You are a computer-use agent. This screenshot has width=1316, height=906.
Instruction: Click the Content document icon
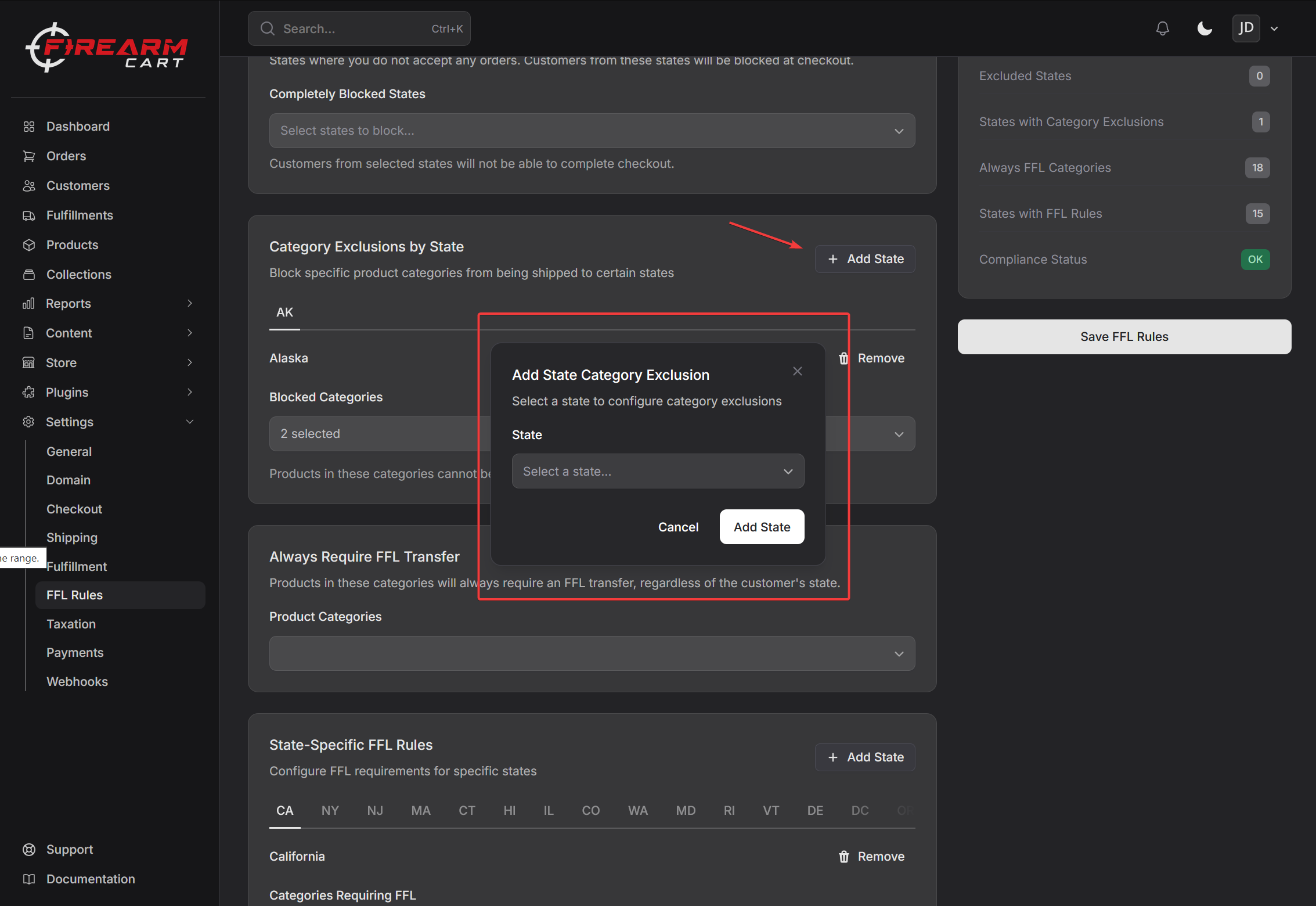[28, 333]
